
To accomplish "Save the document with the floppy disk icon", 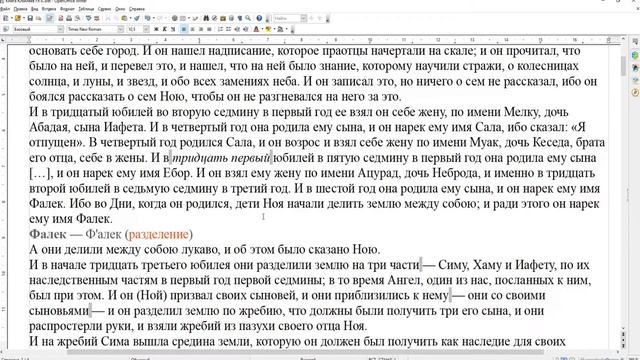I will click(x=30, y=18).
